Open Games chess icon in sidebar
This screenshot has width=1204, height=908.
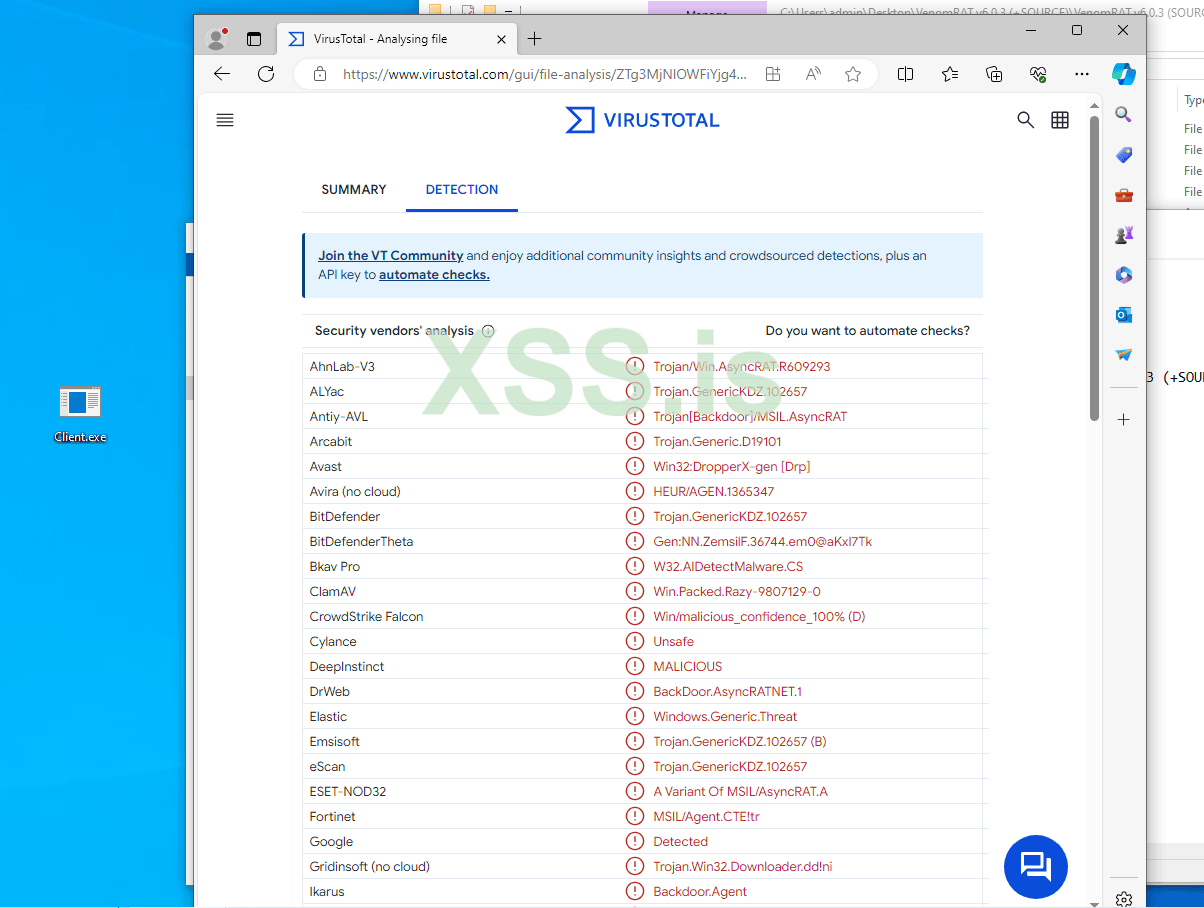(x=1124, y=235)
